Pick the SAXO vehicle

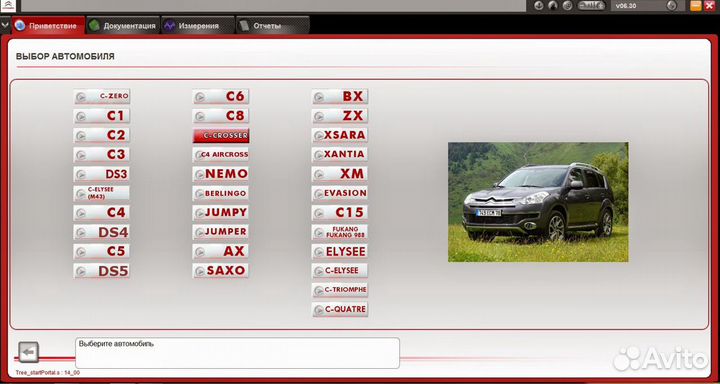coord(221,271)
